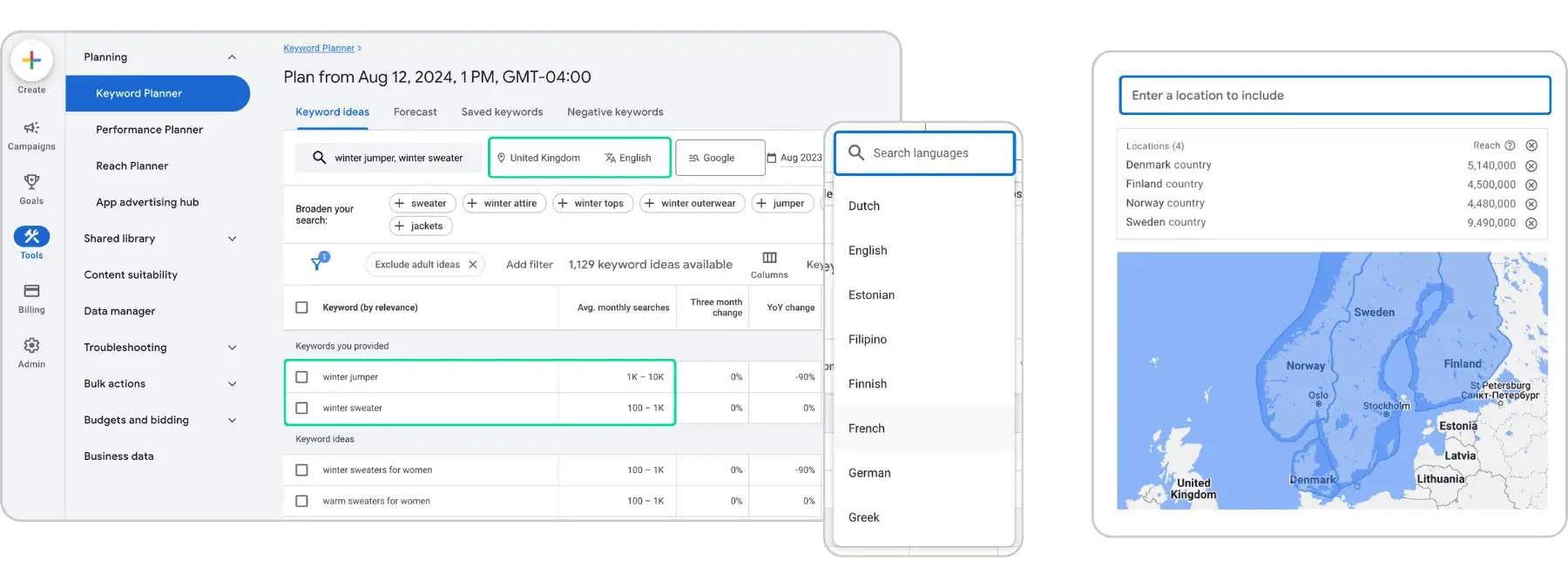Select French from the language list
This screenshot has width=1568, height=588.
click(924, 429)
